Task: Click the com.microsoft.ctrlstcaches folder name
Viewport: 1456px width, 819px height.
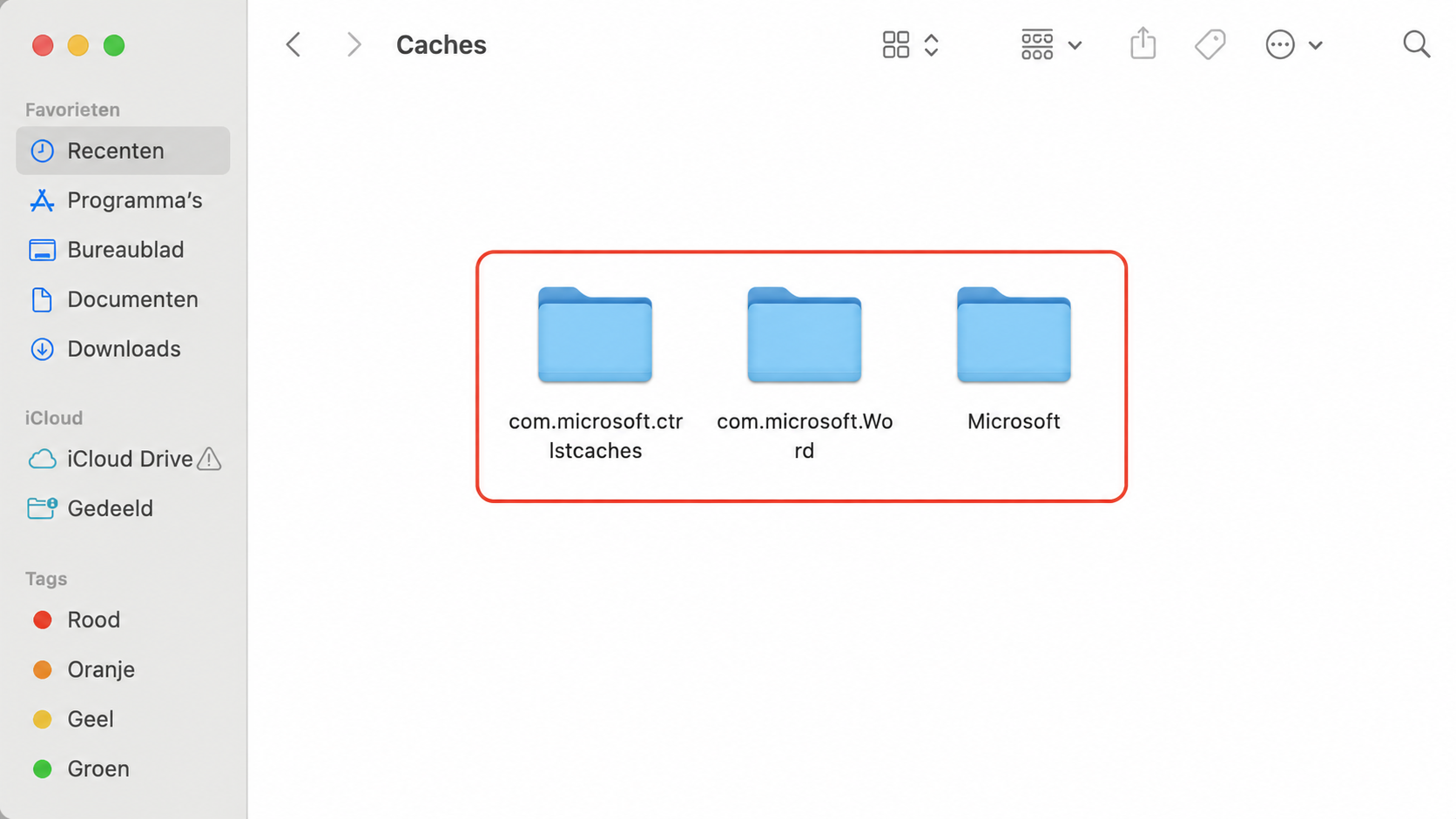Action: 596,436
